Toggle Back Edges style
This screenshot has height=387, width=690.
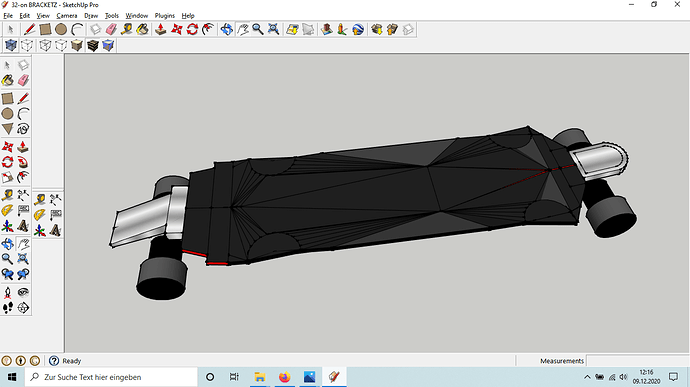[27, 45]
